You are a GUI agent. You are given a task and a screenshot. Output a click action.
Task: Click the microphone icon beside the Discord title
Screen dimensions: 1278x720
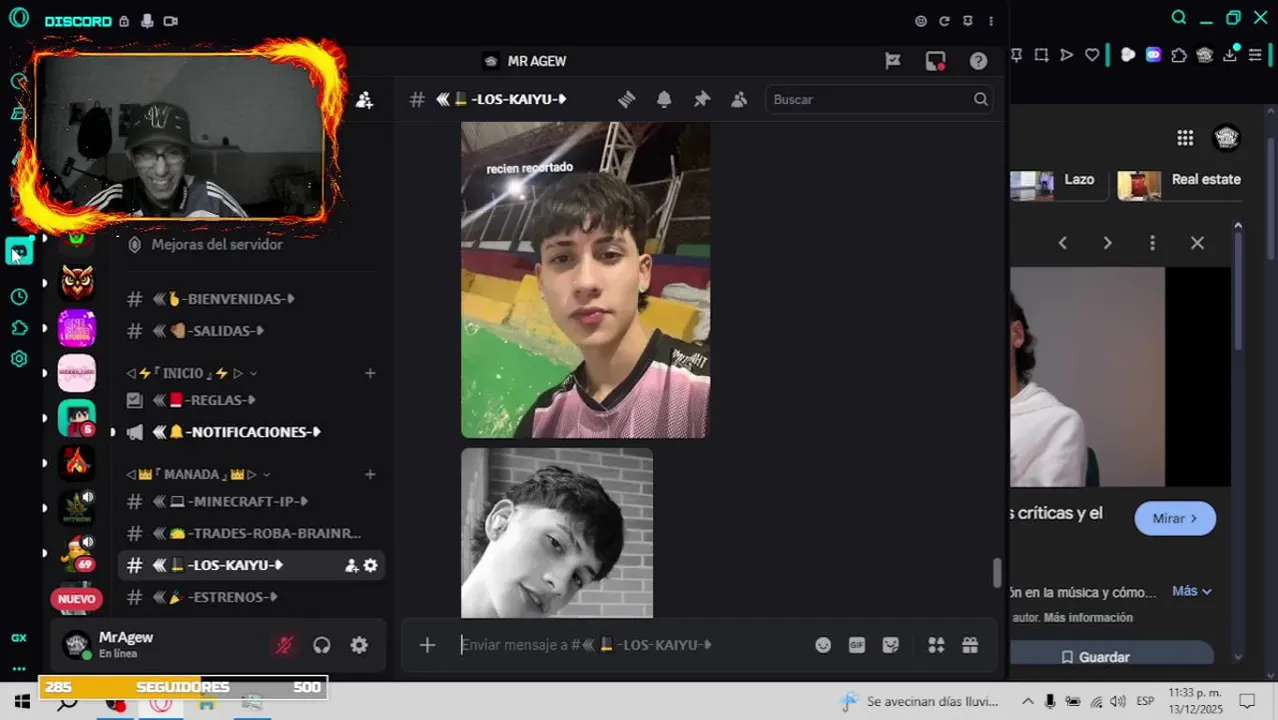[x=147, y=21]
